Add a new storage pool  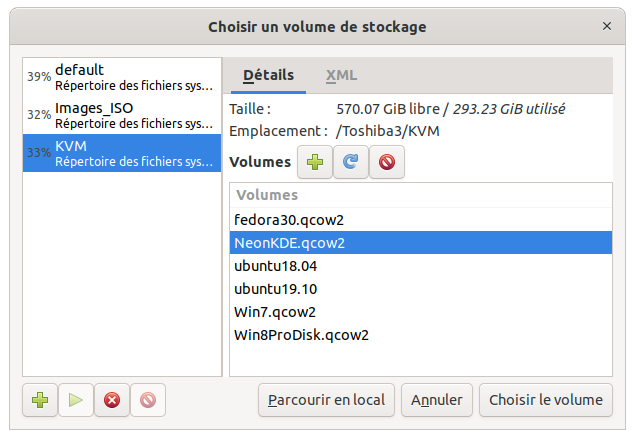coord(40,400)
